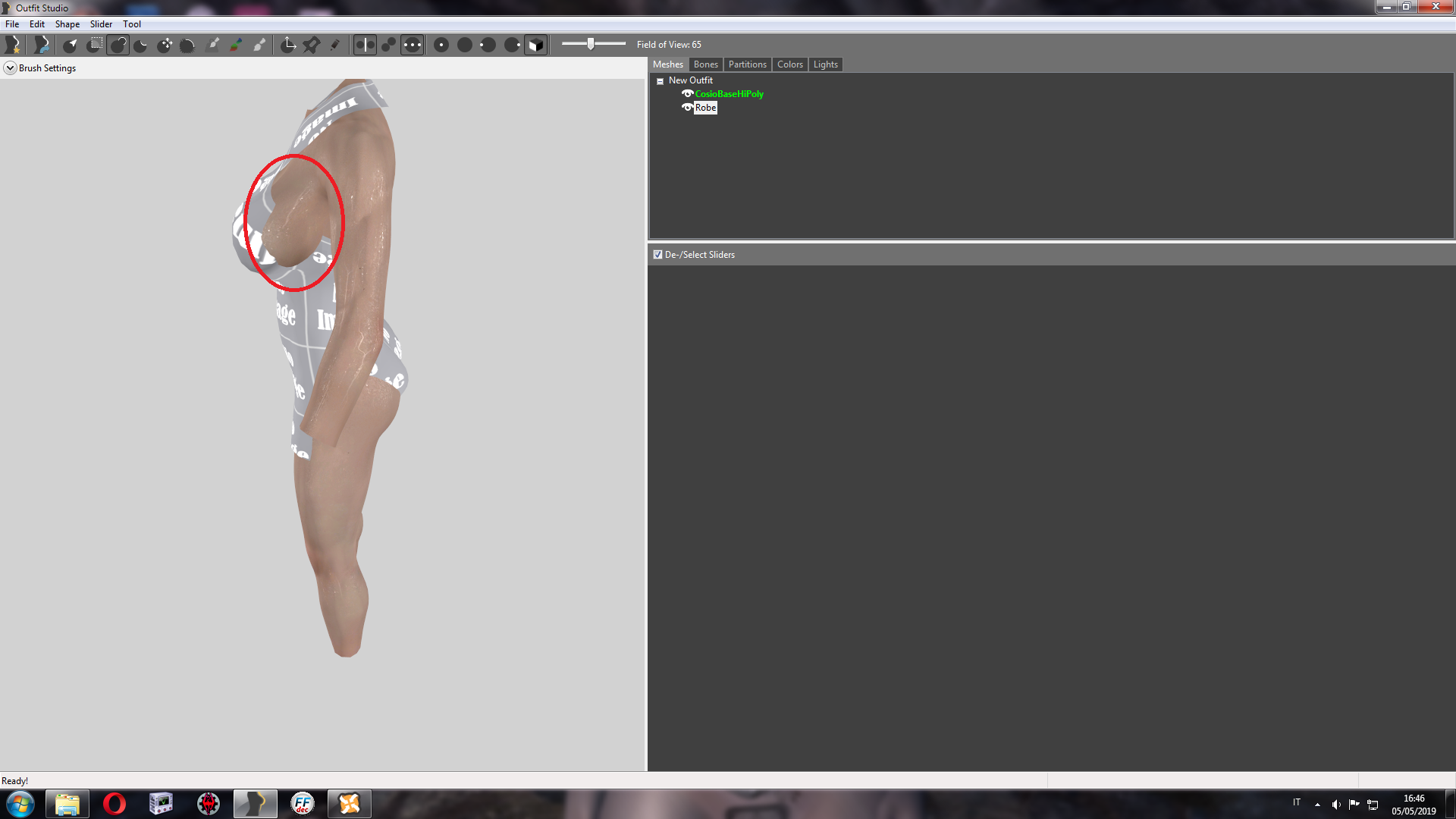
Task: Select the vertex Select tool
Action: tap(71, 45)
